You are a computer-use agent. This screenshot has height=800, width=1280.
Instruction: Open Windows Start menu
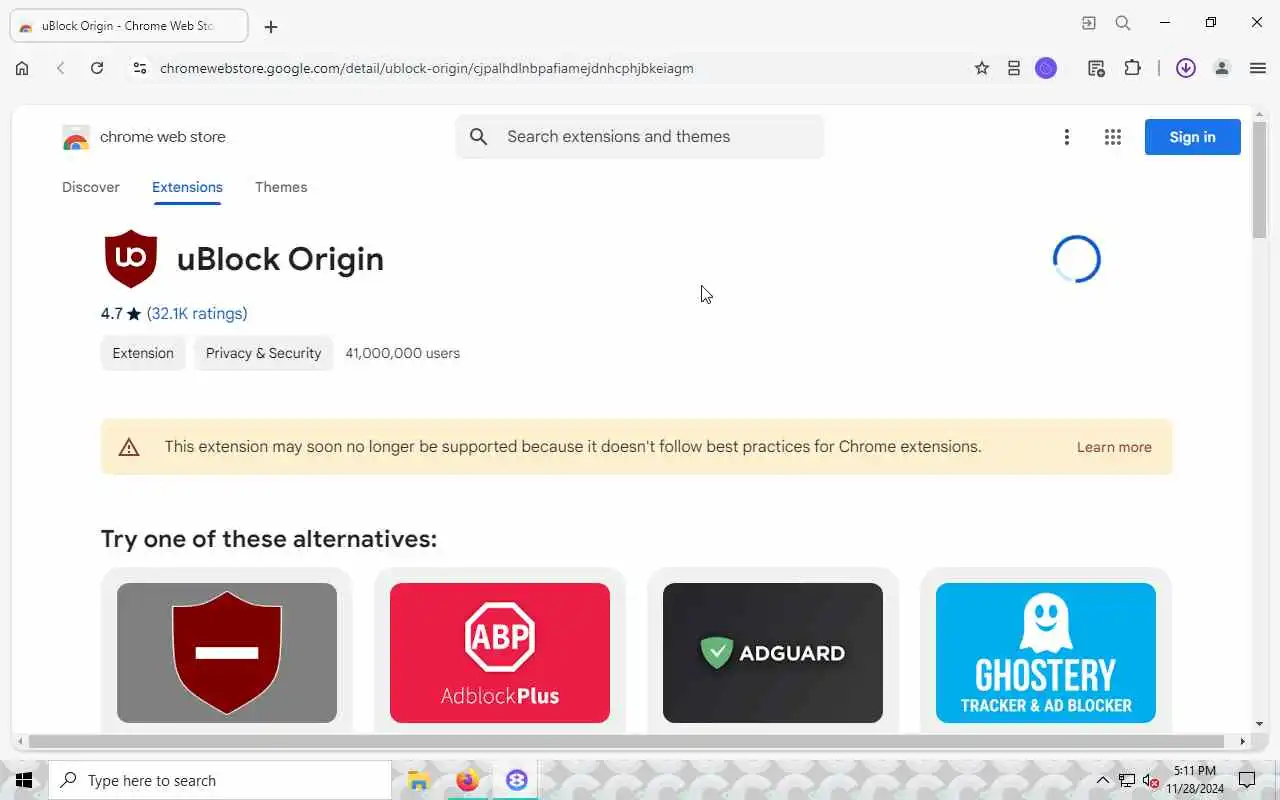click(24, 780)
